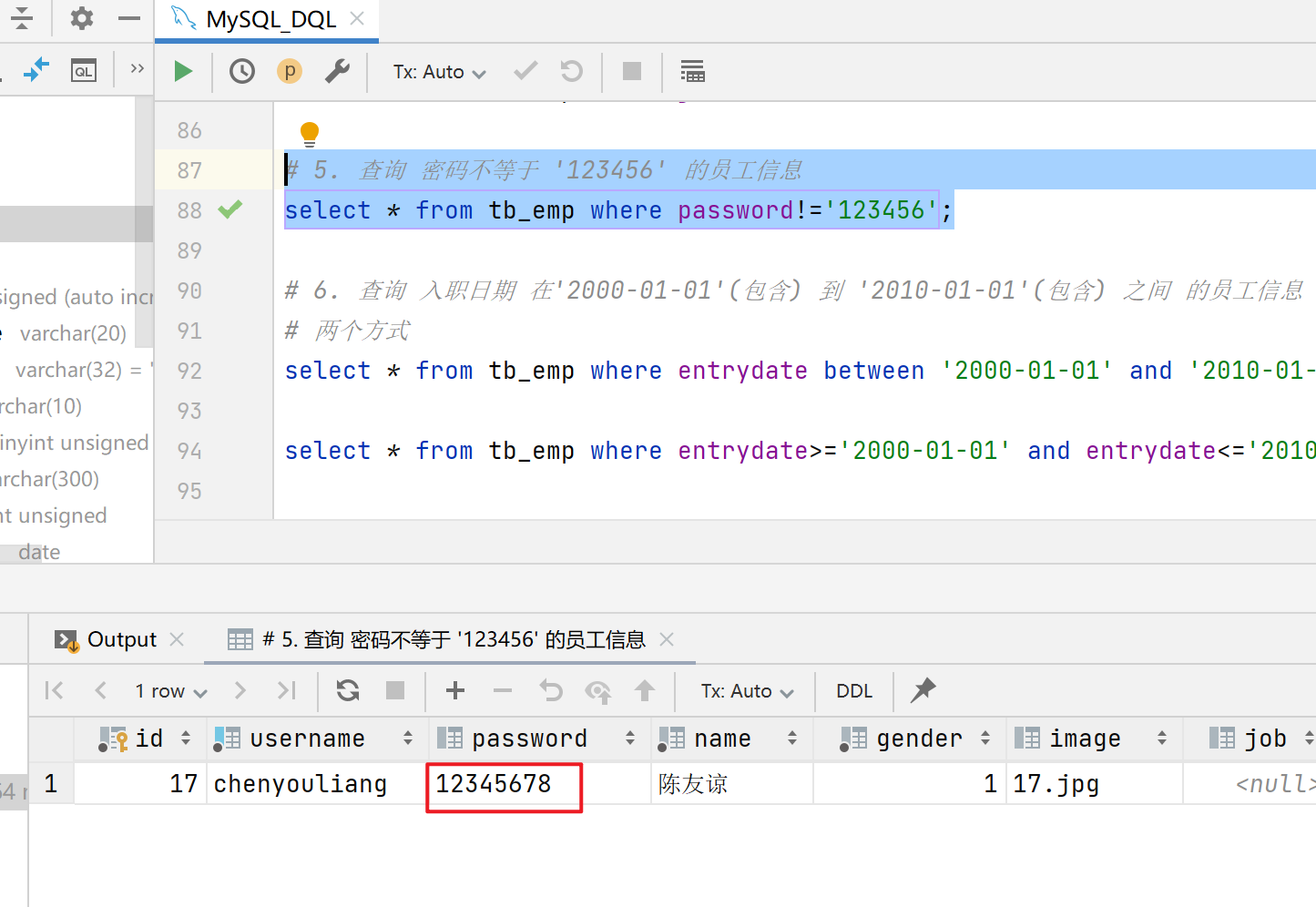1316x907 pixels.
Task: Open the in-editor results table icon
Action: (x=692, y=71)
